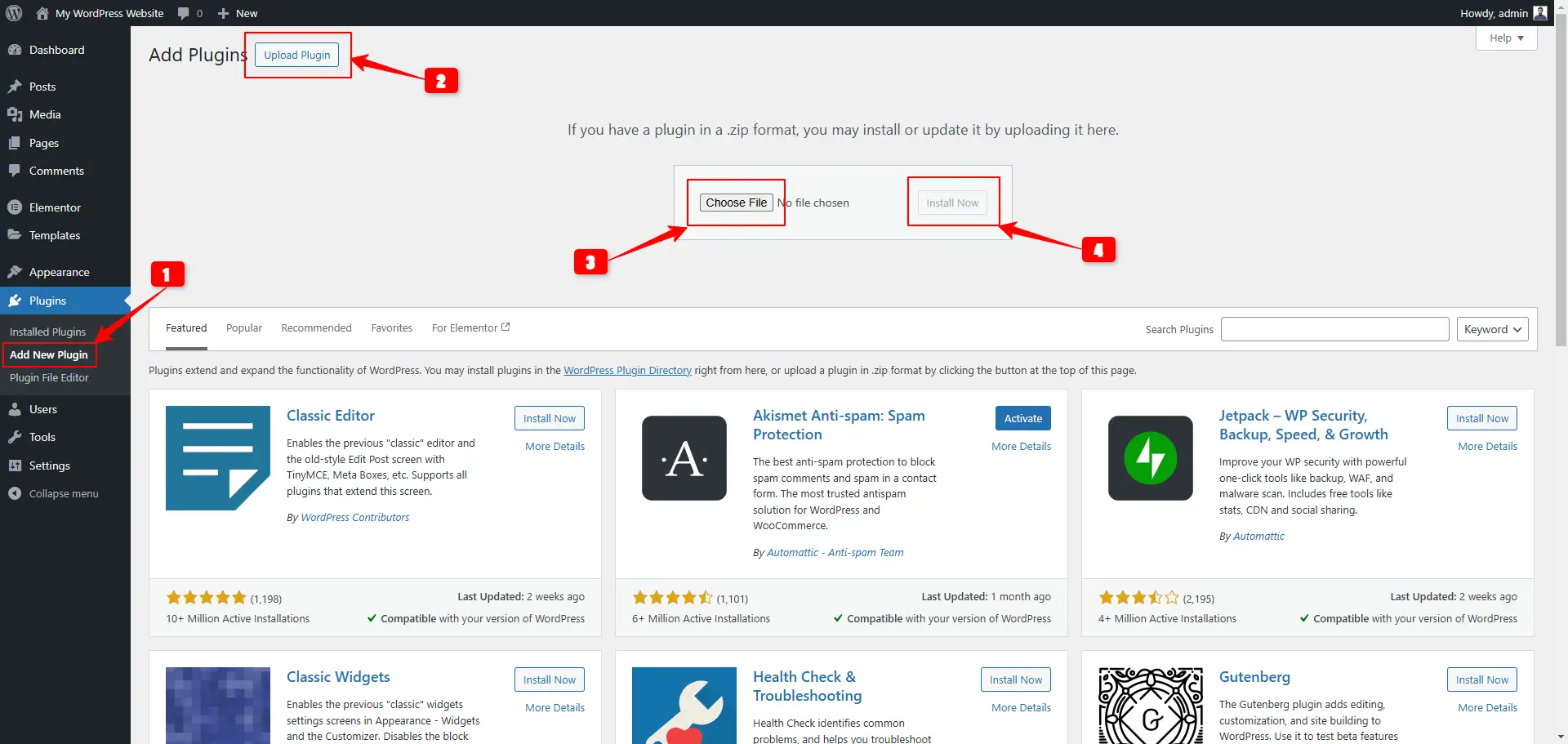Open the Recommended tab
Viewport: 1568px width, 744px height.
pos(316,328)
